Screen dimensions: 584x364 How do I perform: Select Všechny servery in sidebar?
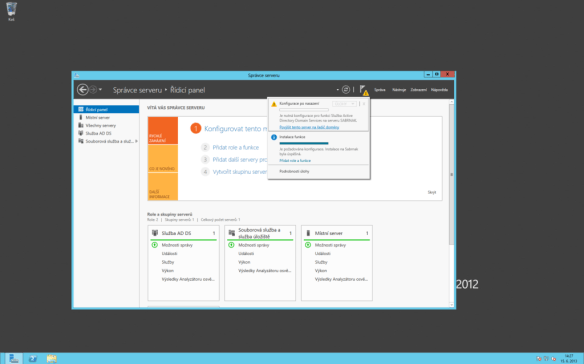[106, 125]
